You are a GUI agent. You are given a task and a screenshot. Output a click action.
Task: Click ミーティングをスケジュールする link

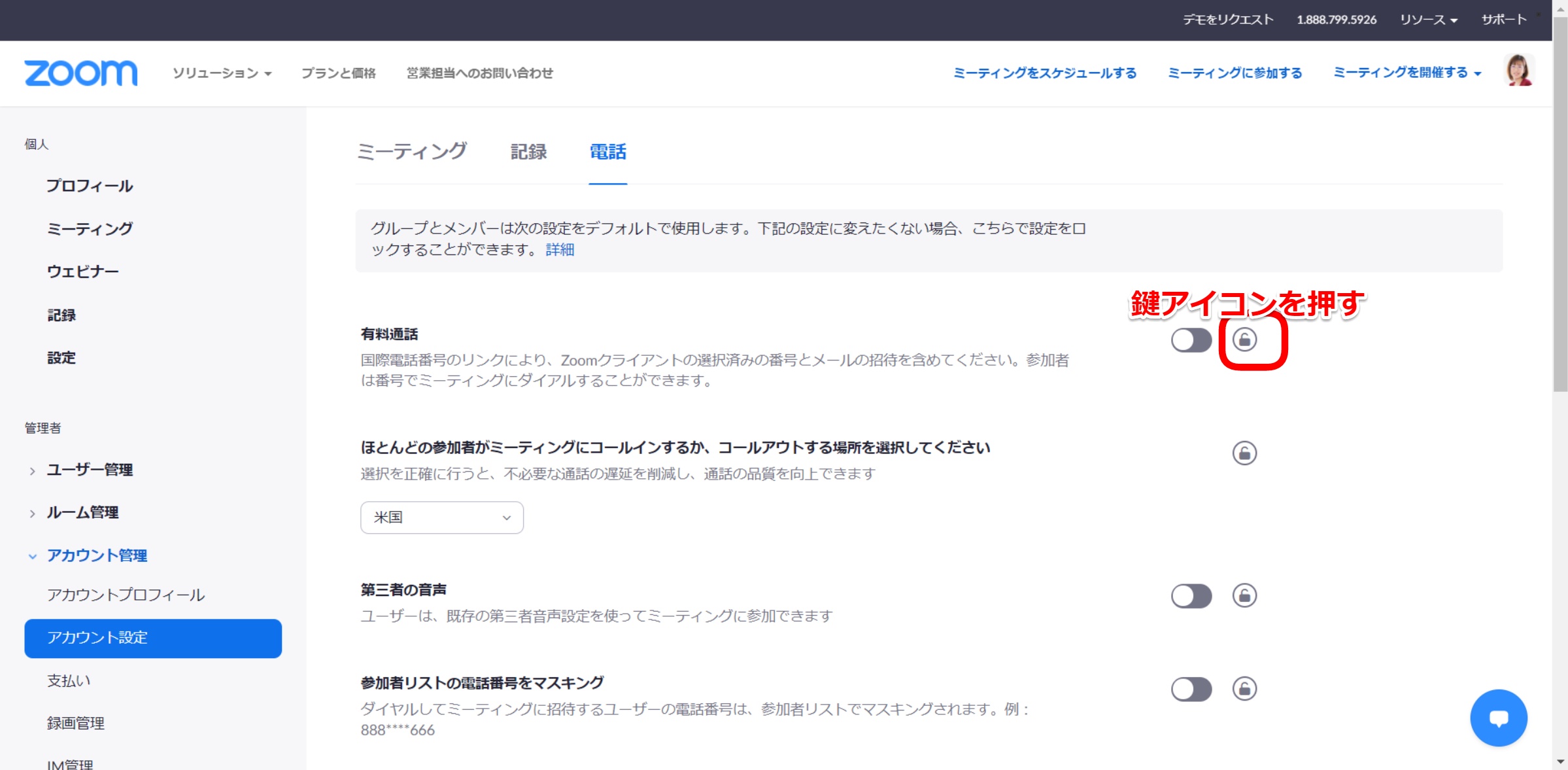pyautogui.click(x=1044, y=73)
